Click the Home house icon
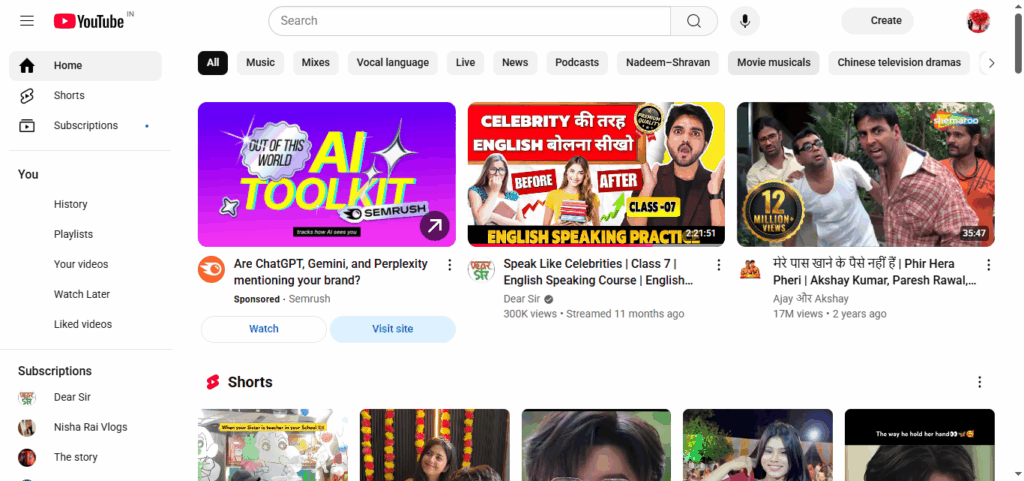 (x=27, y=65)
